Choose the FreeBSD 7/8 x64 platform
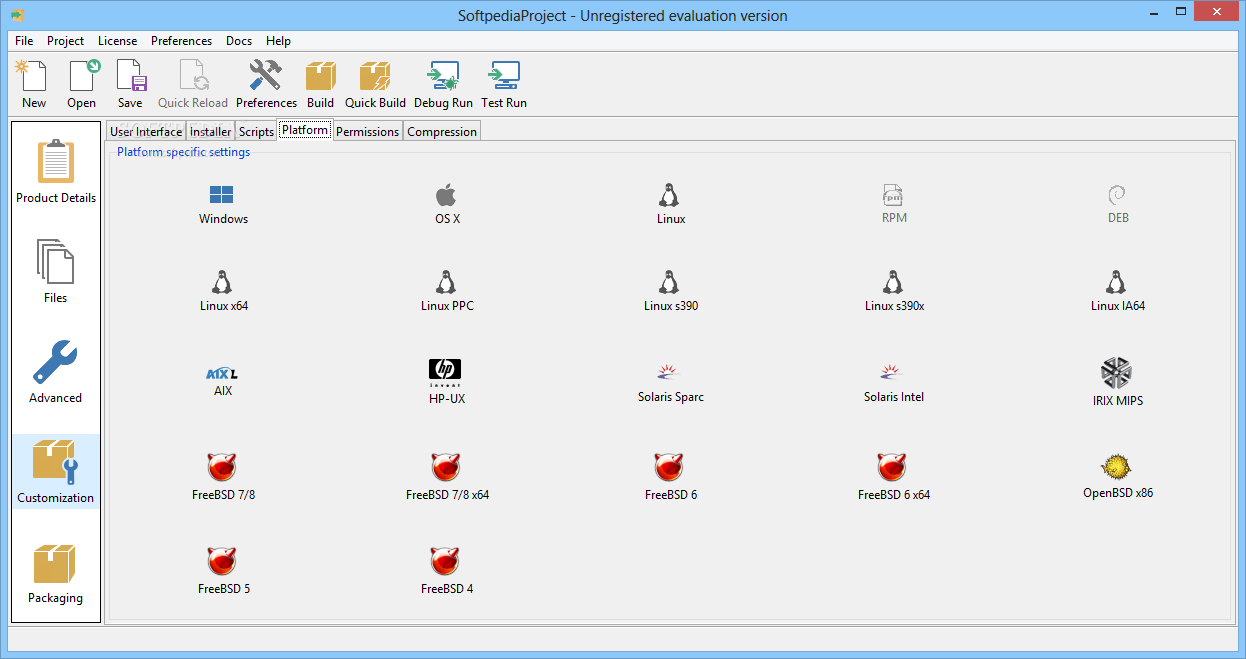This screenshot has height=659, width=1246. pyautogui.click(x=447, y=477)
